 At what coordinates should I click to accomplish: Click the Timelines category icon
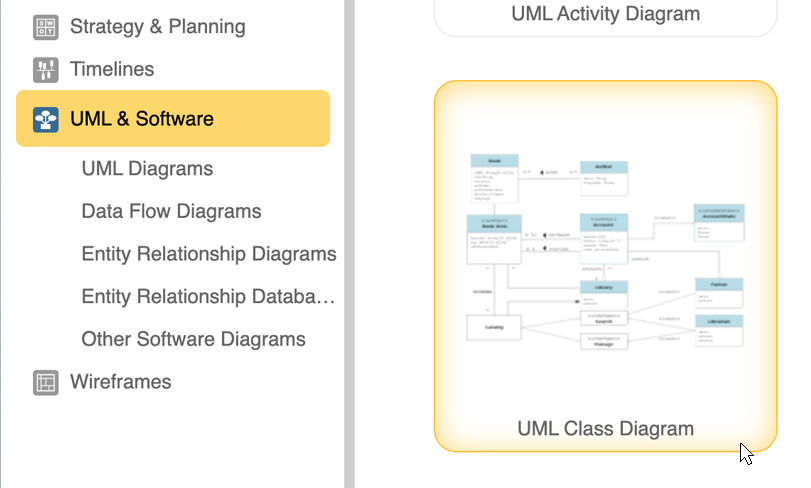point(46,70)
